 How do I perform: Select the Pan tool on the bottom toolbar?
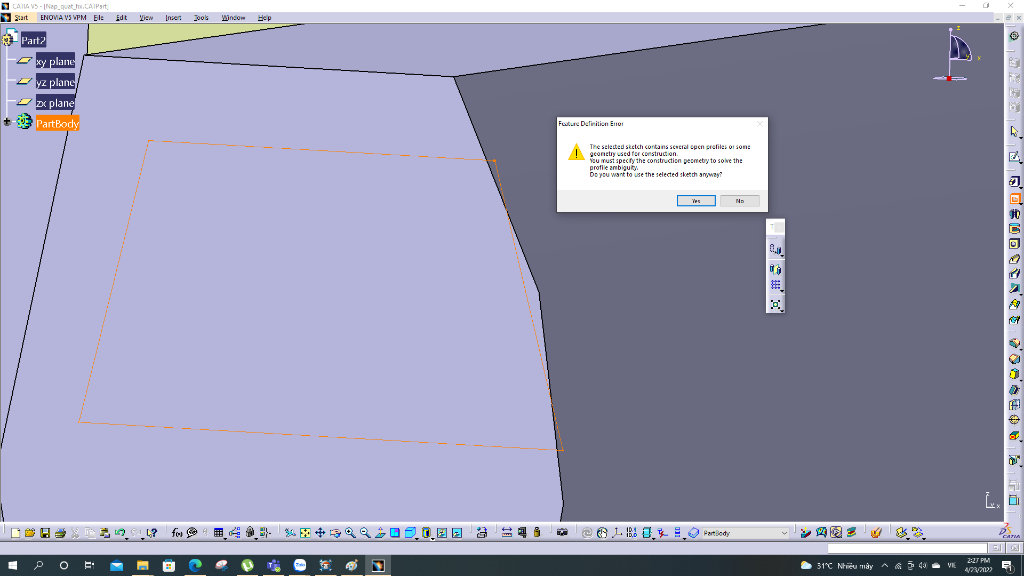[319, 533]
